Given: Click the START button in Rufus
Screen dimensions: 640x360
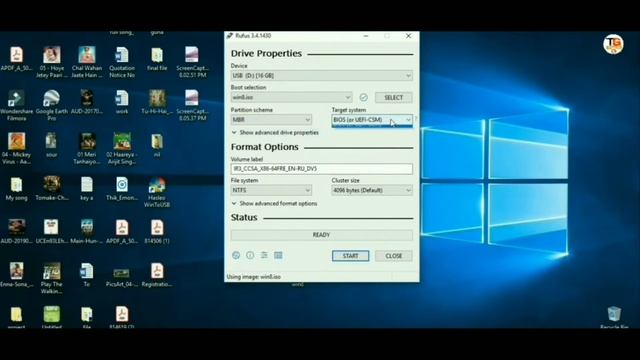Looking at the screenshot, I should [x=350, y=256].
